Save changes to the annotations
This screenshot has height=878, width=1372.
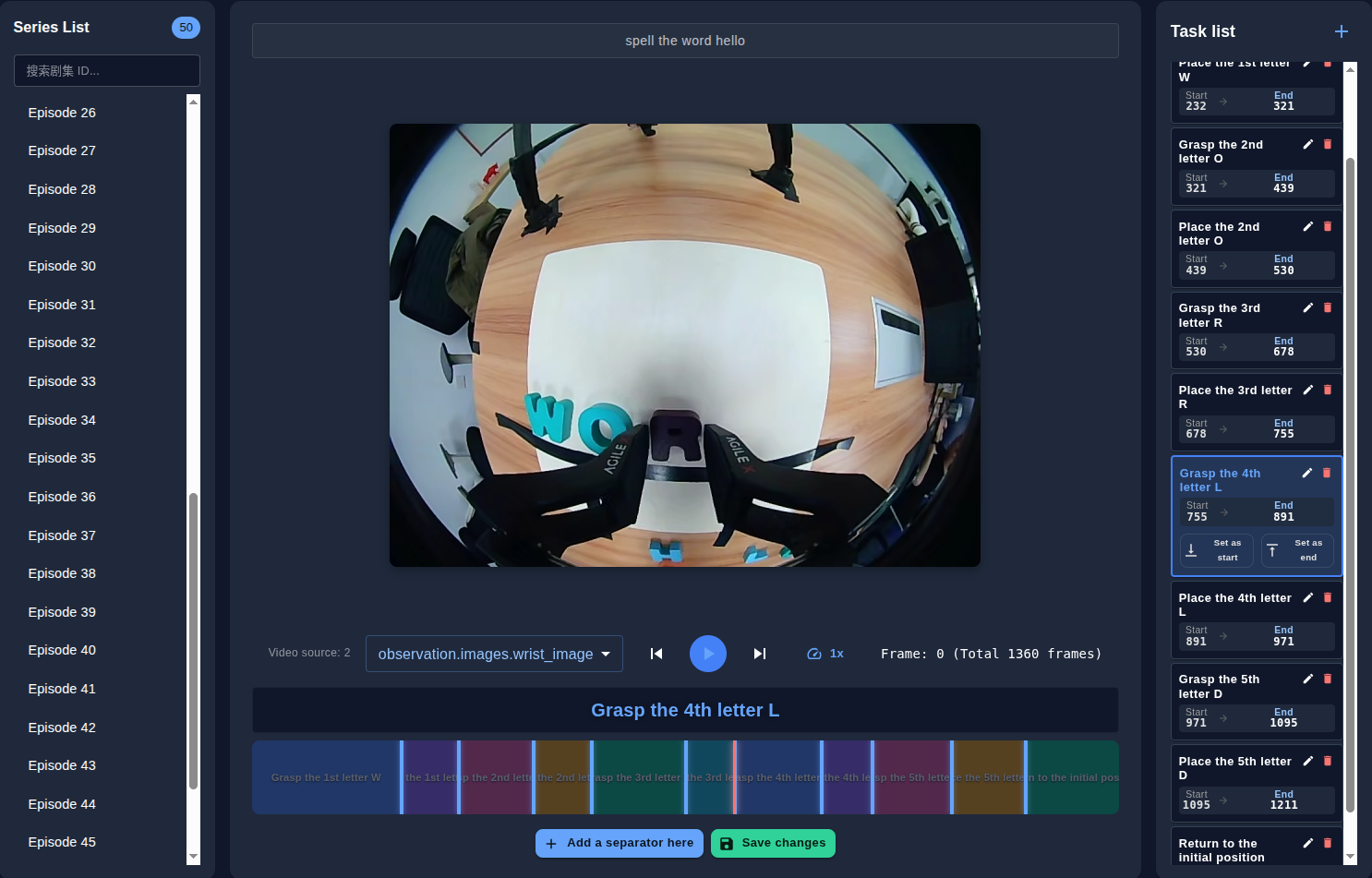773,843
